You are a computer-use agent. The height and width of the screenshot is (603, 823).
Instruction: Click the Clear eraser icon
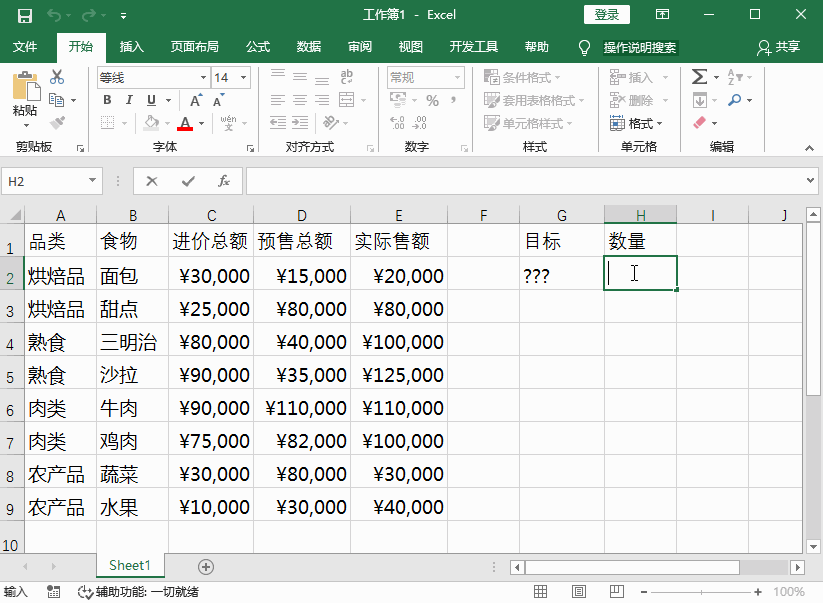[700, 123]
